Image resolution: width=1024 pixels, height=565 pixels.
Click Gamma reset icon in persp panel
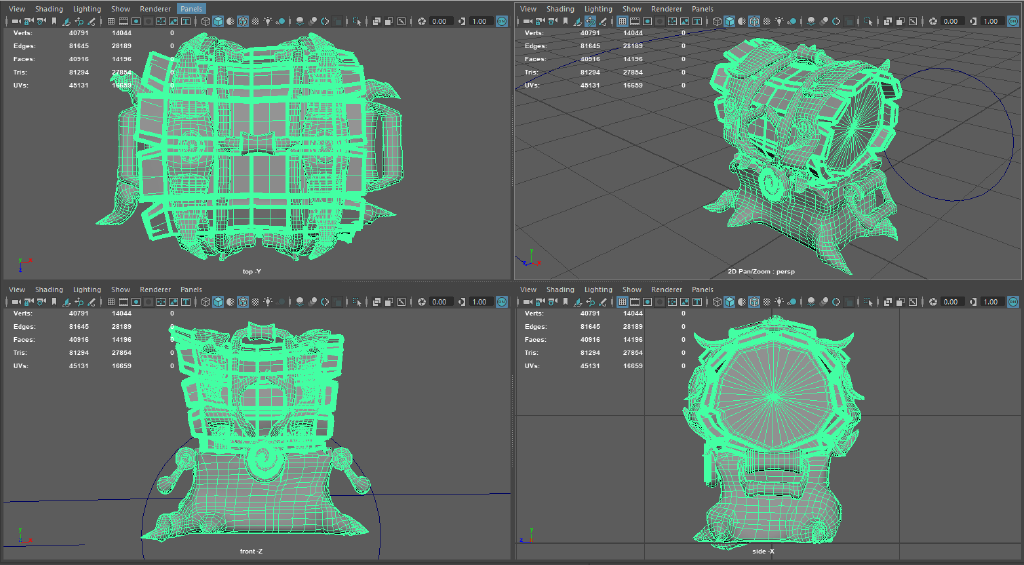[973, 21]
